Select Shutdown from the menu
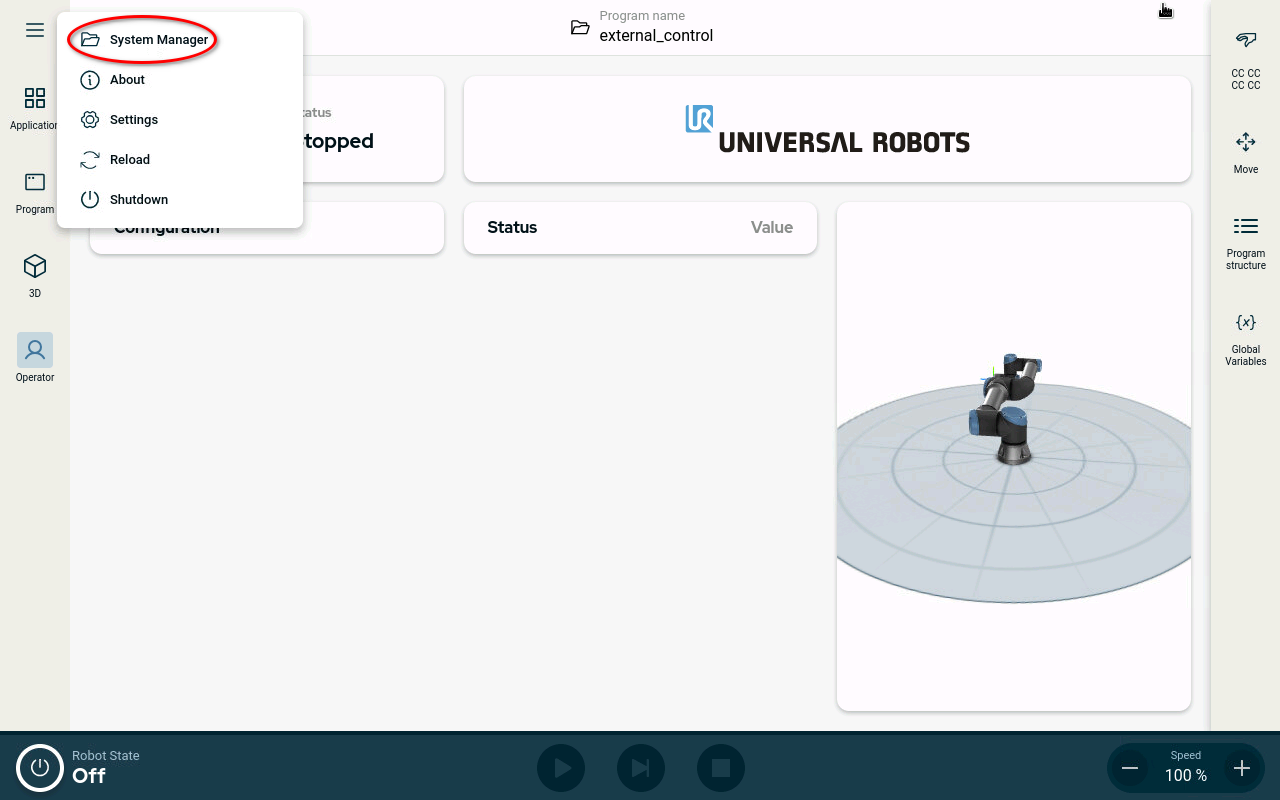 click(180, 200)
